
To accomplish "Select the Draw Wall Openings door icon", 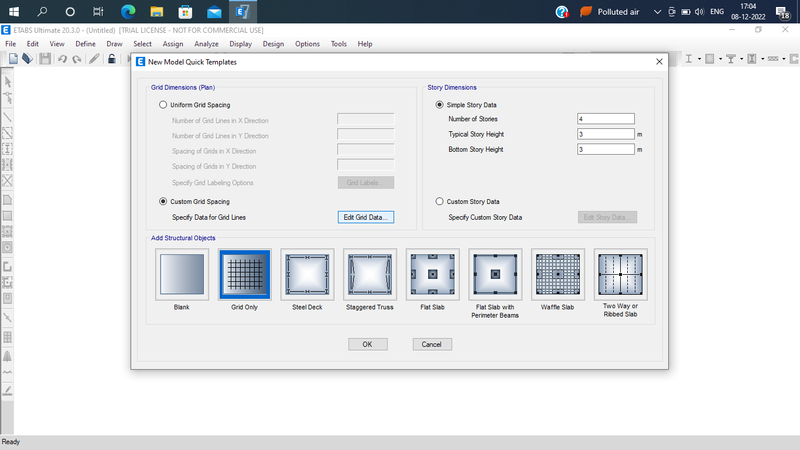I will [x=8, y=298].
